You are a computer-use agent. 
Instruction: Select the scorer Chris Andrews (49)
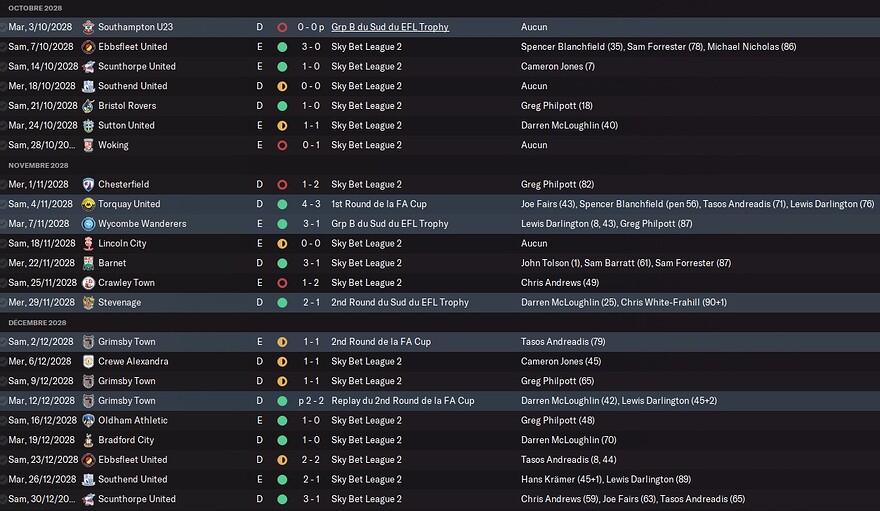point(560,282)
